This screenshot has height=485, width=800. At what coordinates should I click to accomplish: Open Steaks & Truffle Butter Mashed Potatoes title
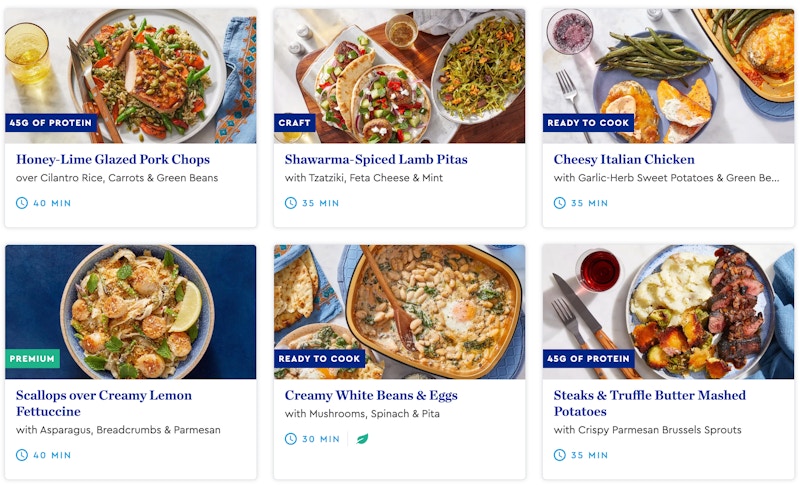coord(649,403)
